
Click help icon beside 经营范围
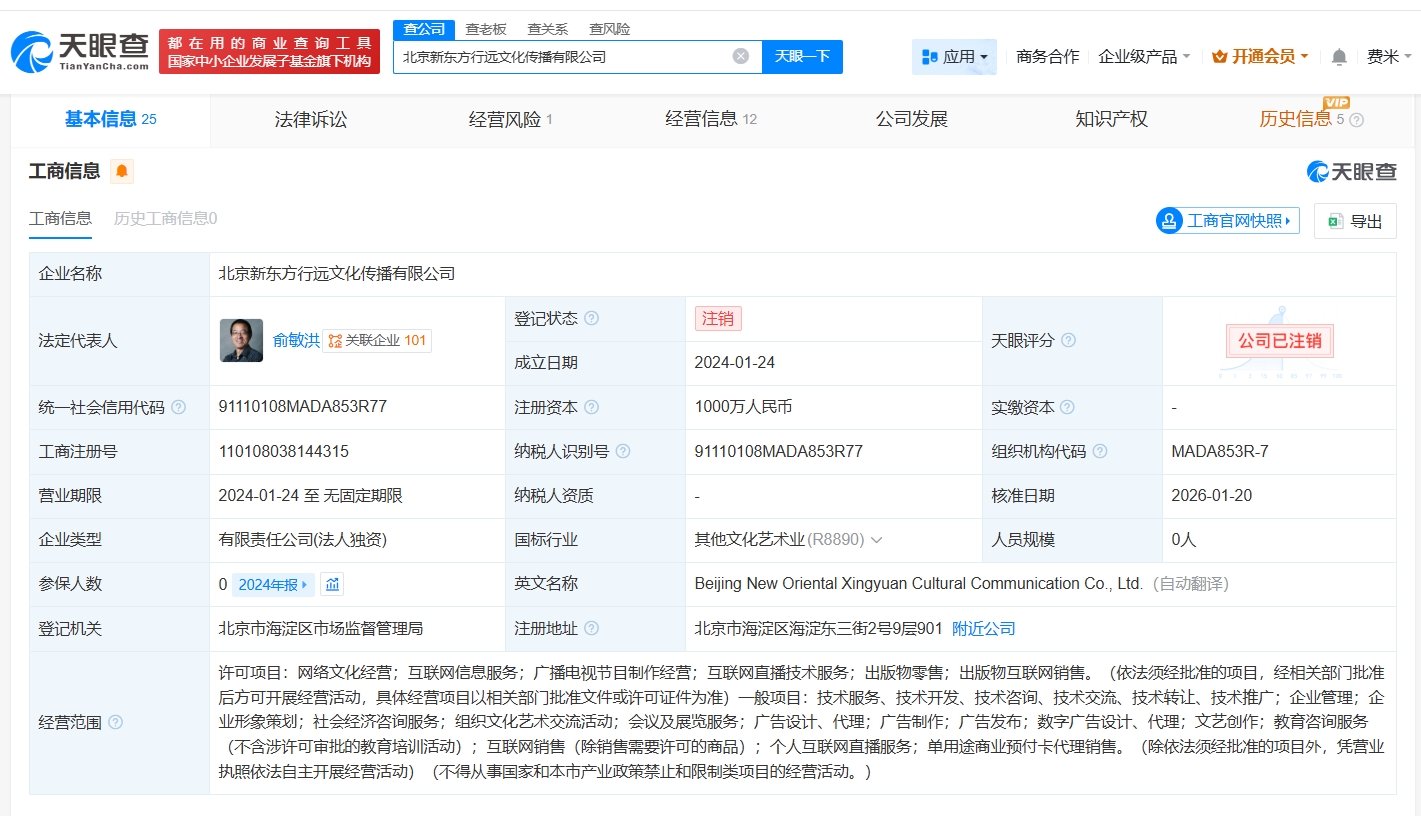[x=116, y=722]
